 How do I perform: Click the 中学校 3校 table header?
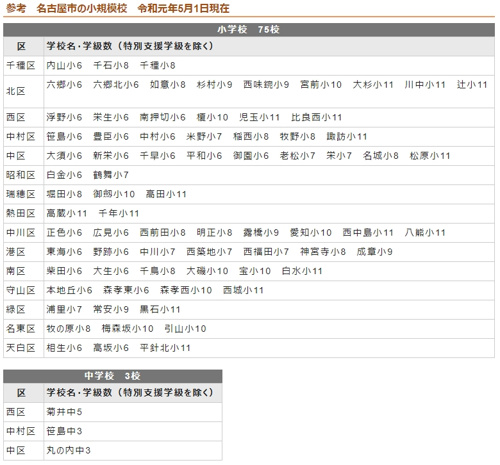[113, 376]
